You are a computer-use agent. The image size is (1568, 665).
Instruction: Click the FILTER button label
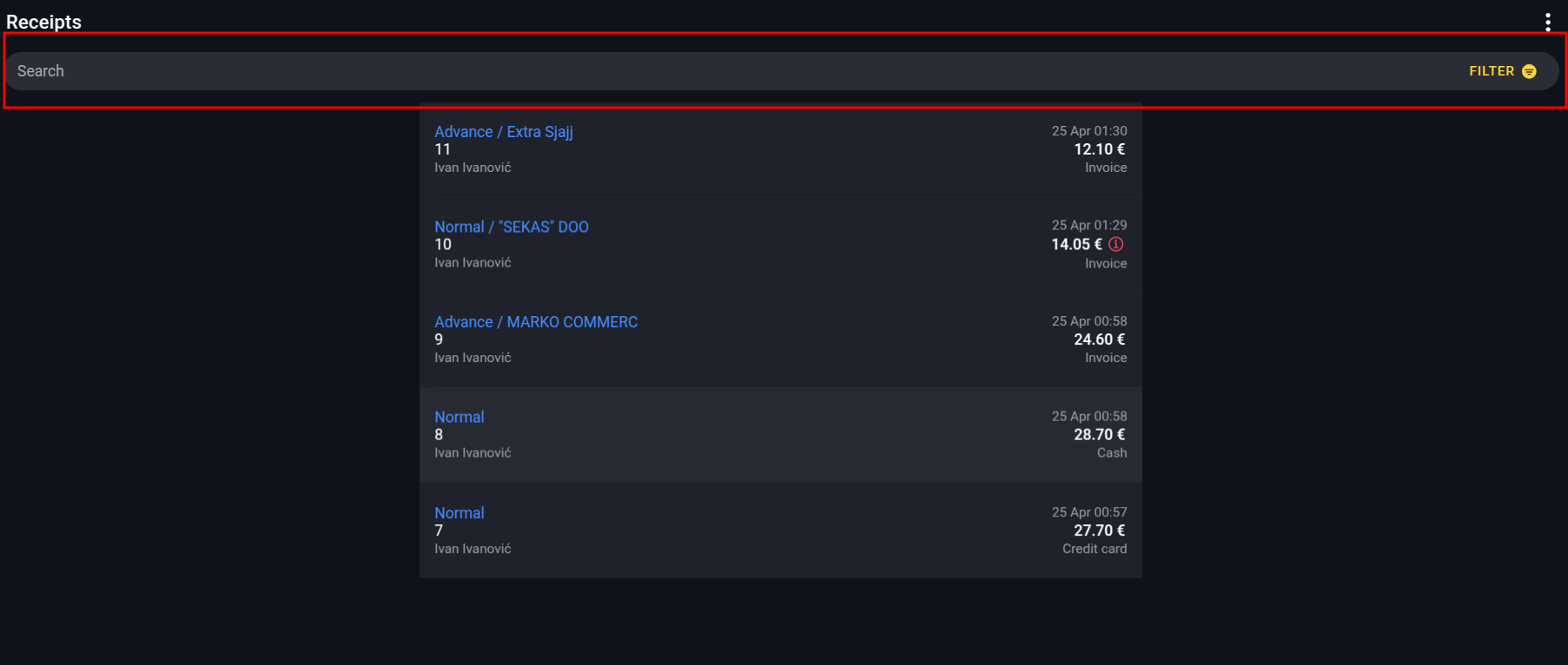(1492, 71)
